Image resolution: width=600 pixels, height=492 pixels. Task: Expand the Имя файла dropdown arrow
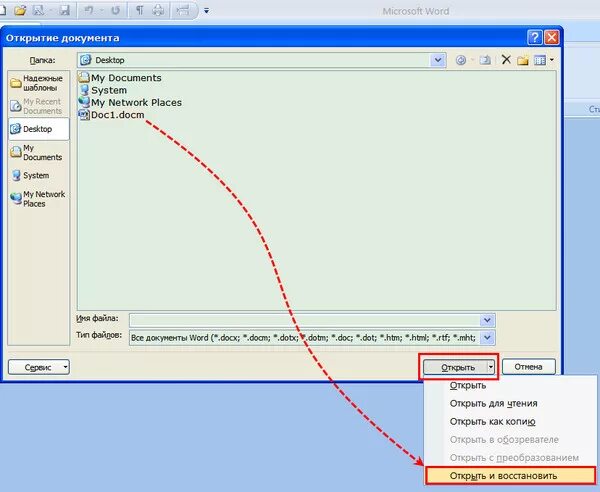[x=487, y=320]
